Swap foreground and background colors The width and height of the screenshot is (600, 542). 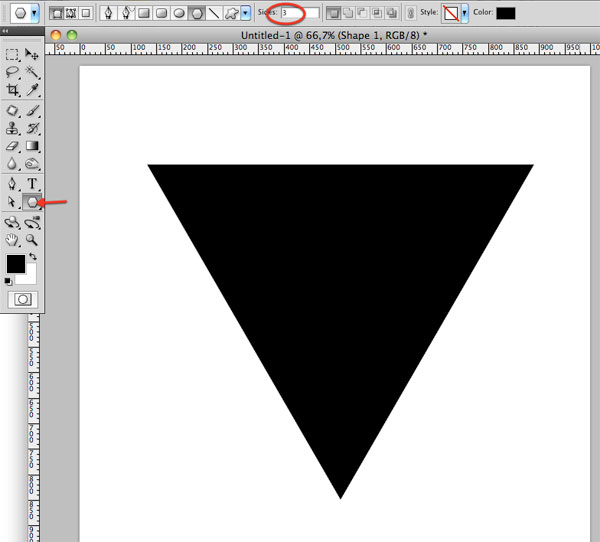[x=33, y=256]
